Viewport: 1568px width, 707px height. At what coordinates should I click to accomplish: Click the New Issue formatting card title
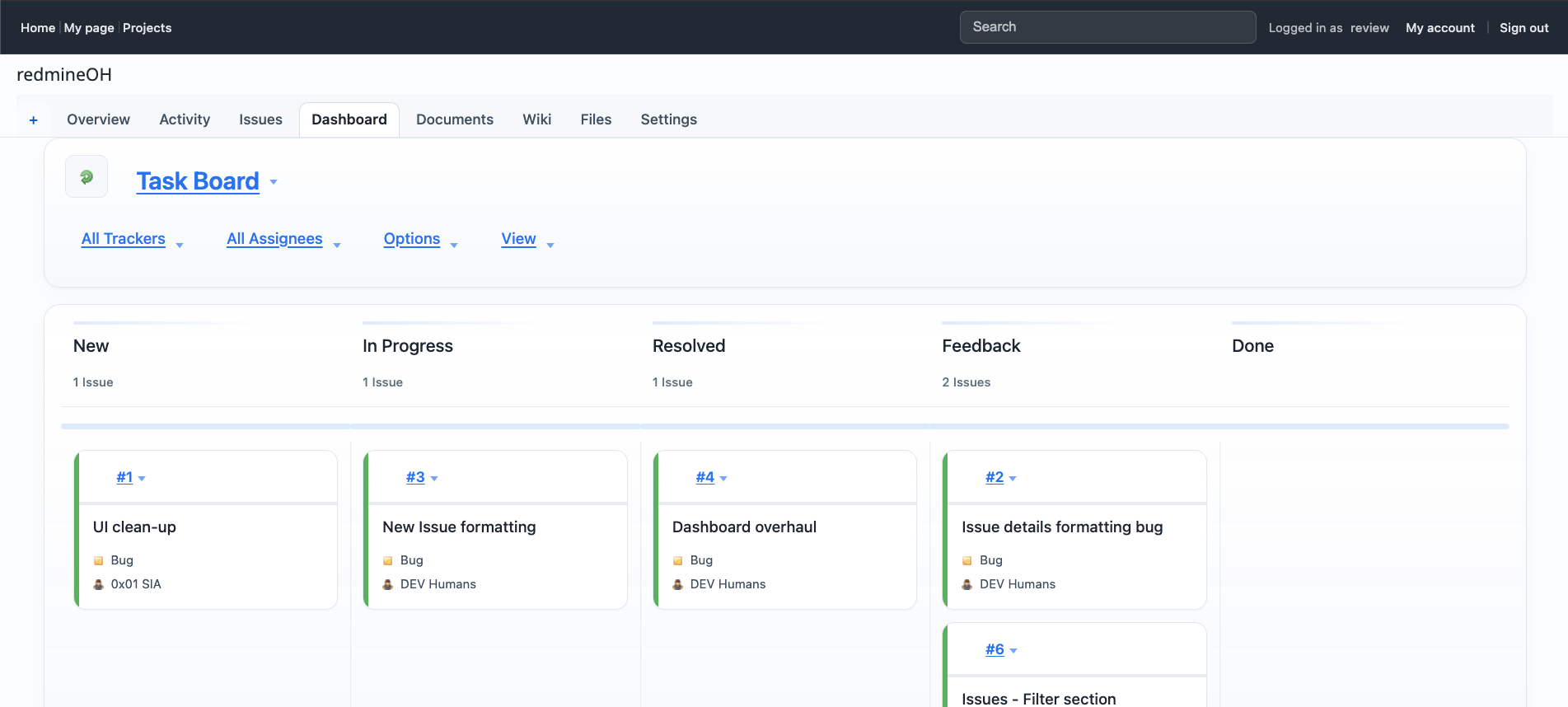[459, 527]
